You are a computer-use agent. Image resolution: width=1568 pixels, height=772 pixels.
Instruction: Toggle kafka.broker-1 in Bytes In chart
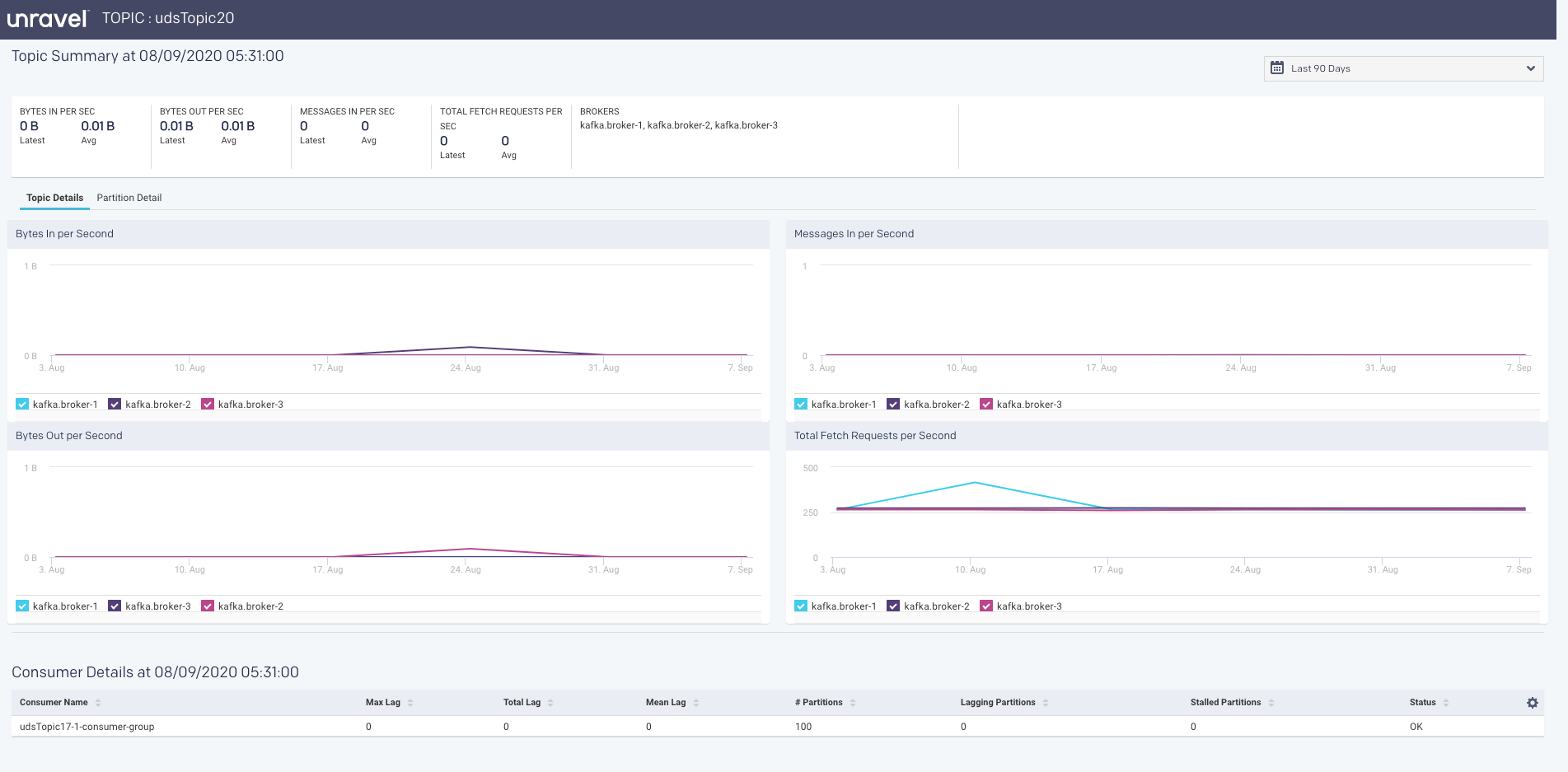(22, 405)
